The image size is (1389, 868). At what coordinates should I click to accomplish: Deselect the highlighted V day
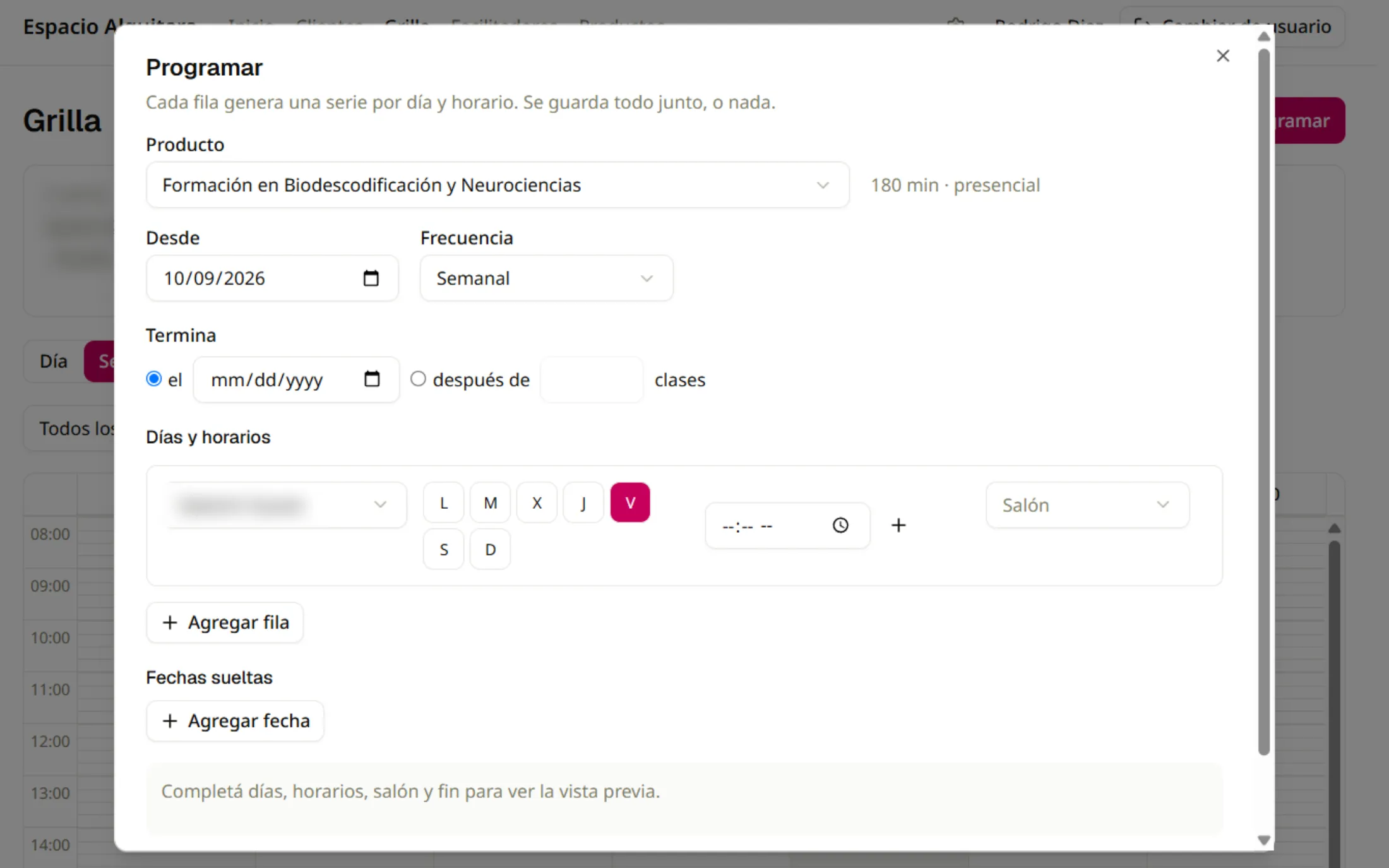630,503
